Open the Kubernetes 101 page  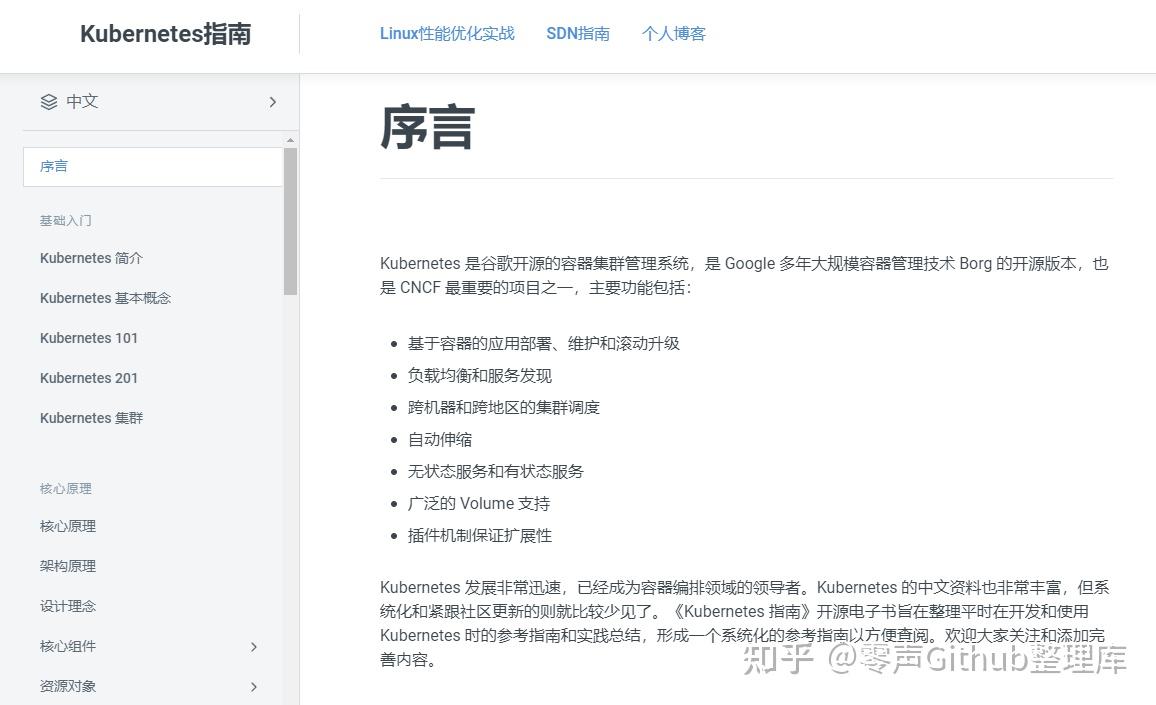pyautogui.click(x=89, y=338)
